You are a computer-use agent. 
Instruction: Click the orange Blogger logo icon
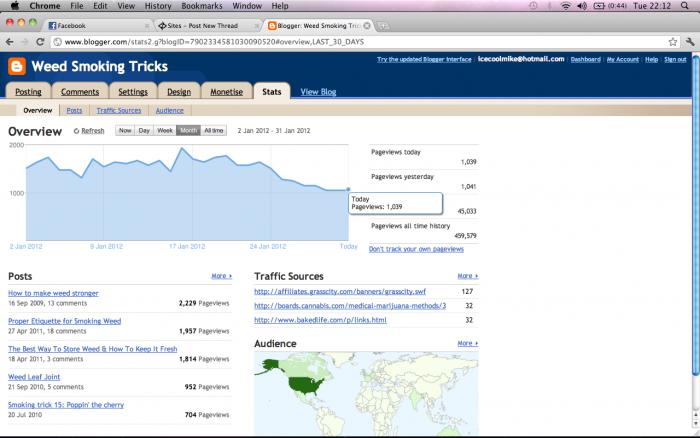(17, 67)
